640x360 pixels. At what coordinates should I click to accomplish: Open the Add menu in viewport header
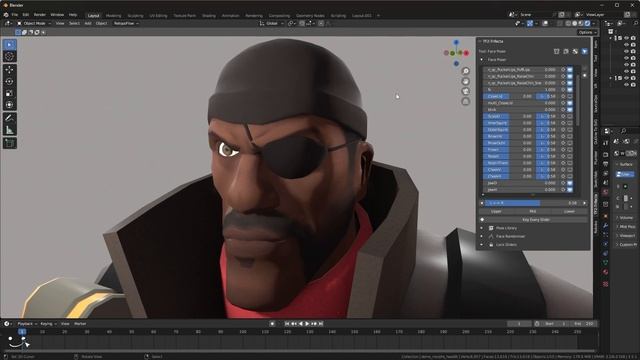(x=88, y=23)
